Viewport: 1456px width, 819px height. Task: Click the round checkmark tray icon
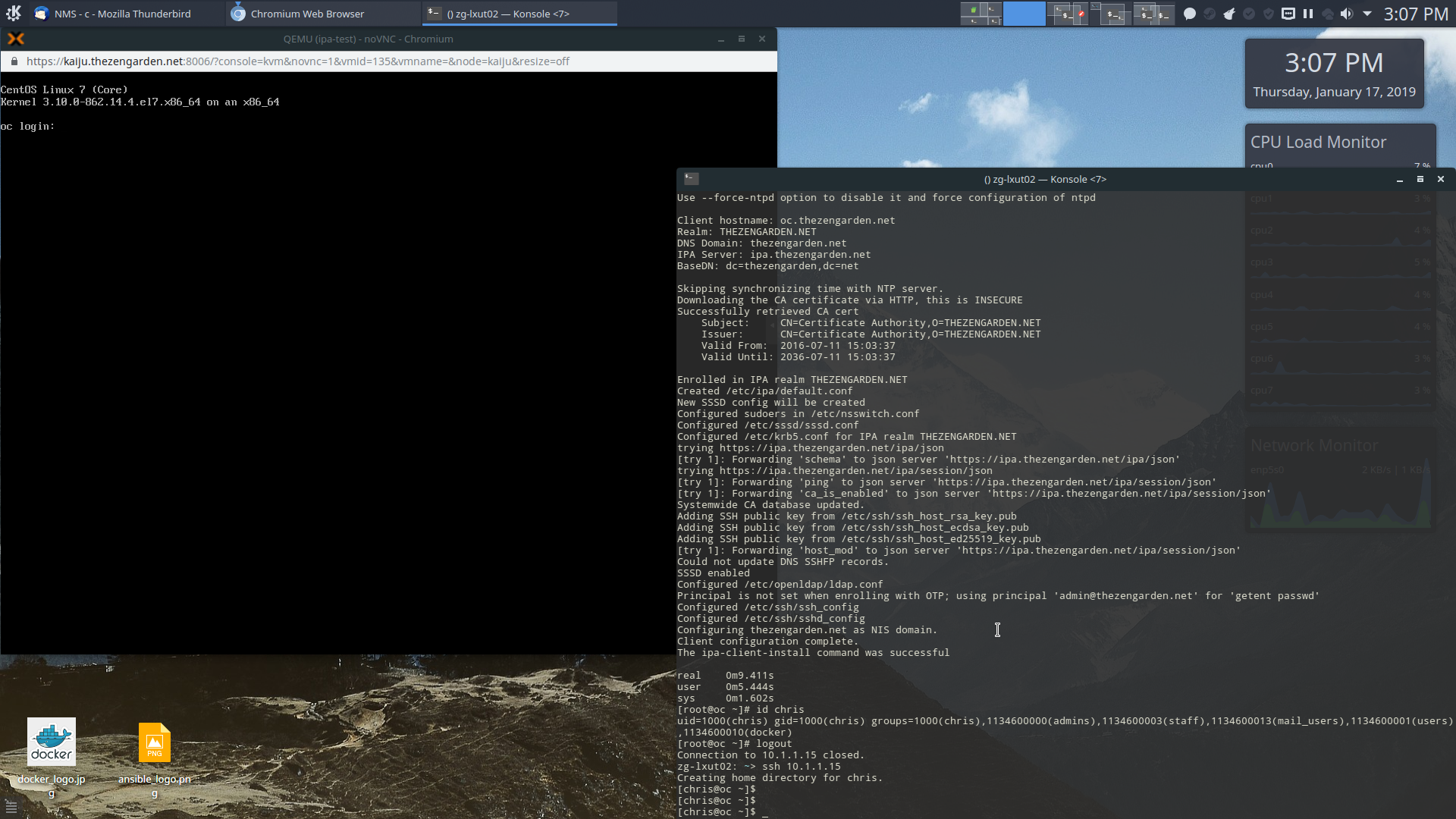click(x=1249, y=14)
